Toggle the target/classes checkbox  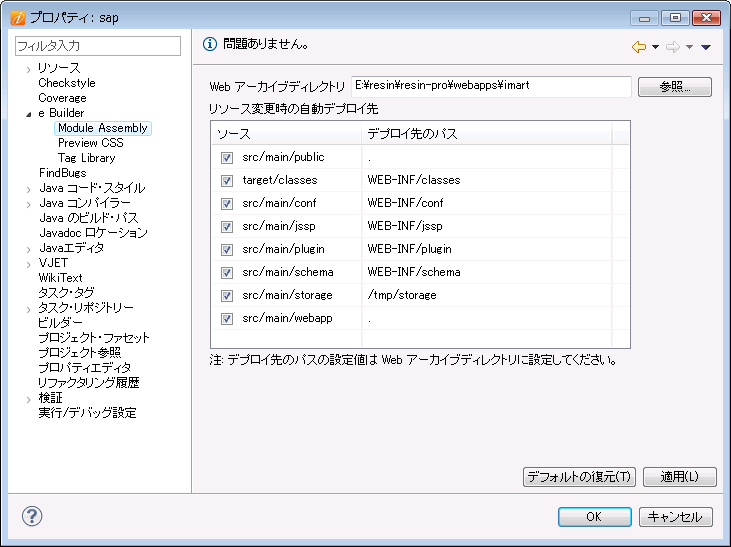tap(227, 180)
